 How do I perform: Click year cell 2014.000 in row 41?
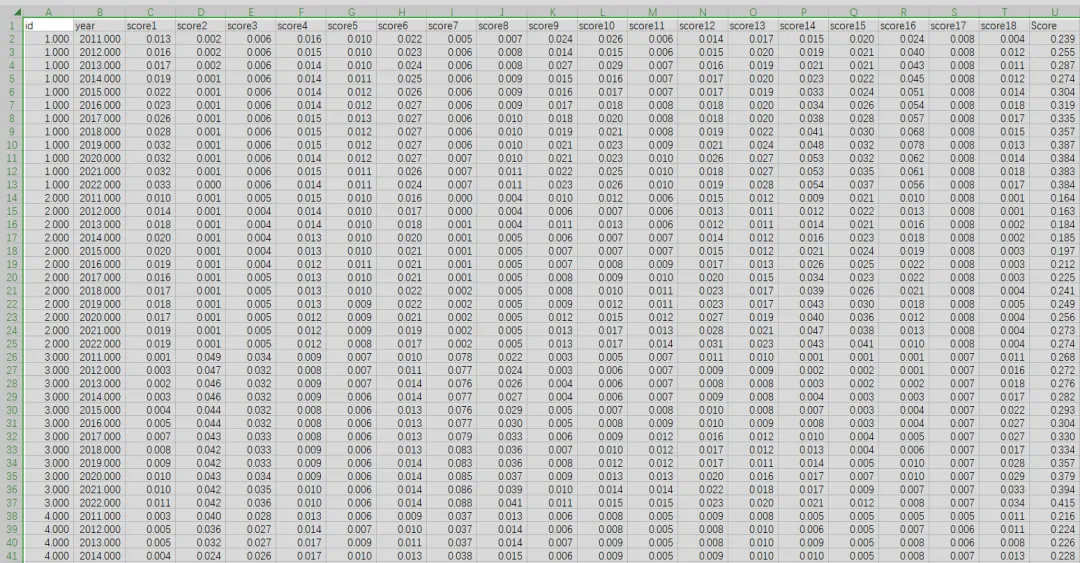coord(98,555)
